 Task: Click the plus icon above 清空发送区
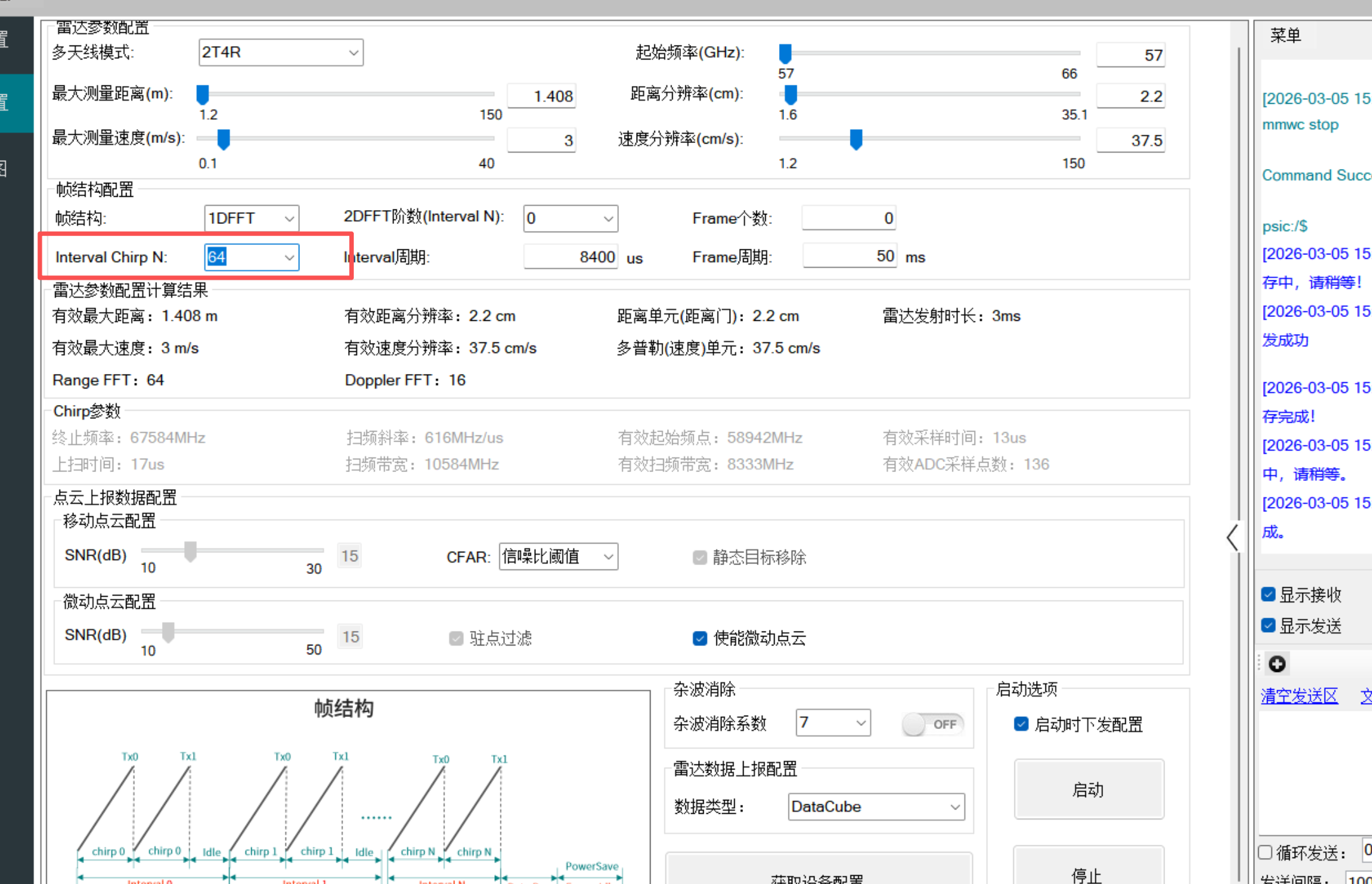(x=1276, y=664)
